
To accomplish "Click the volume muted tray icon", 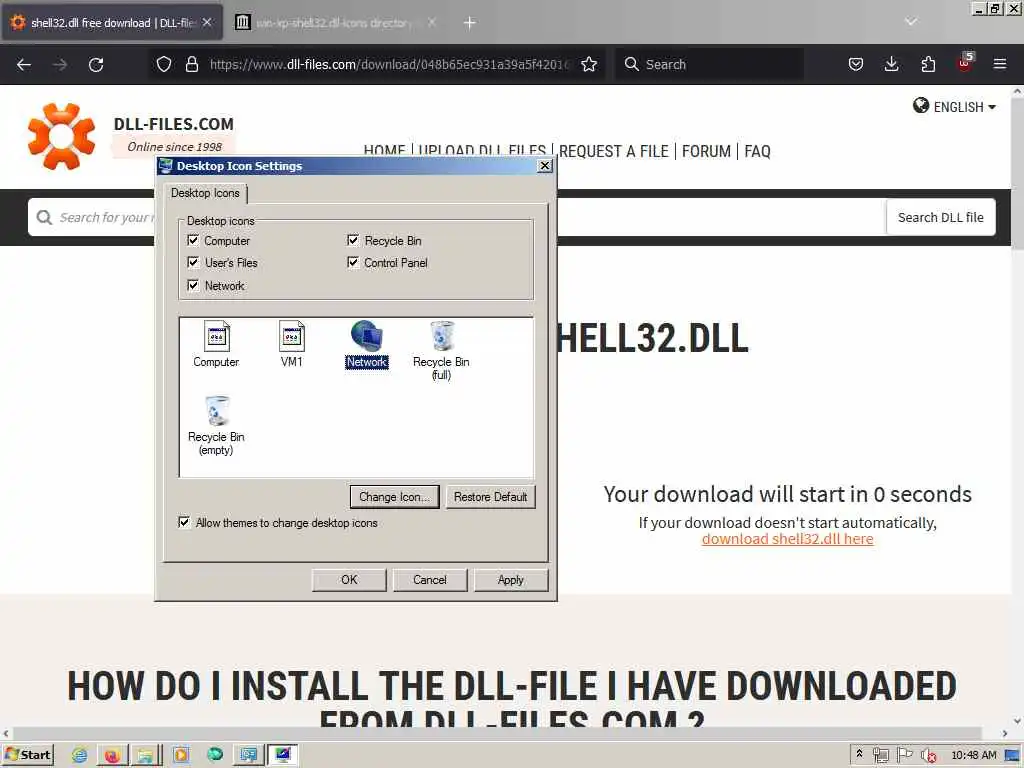I will click(929, 756).
